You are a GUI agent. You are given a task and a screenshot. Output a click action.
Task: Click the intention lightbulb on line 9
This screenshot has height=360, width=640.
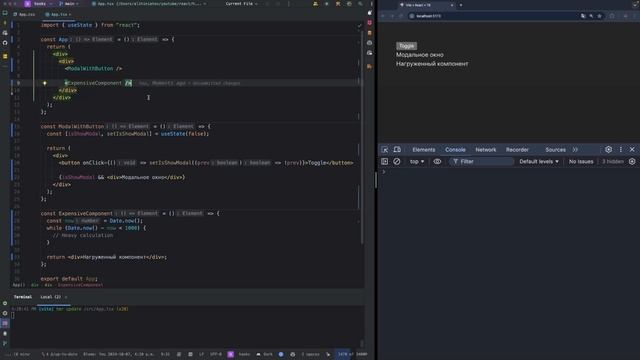pyautogui.click(x=45, y=83)
